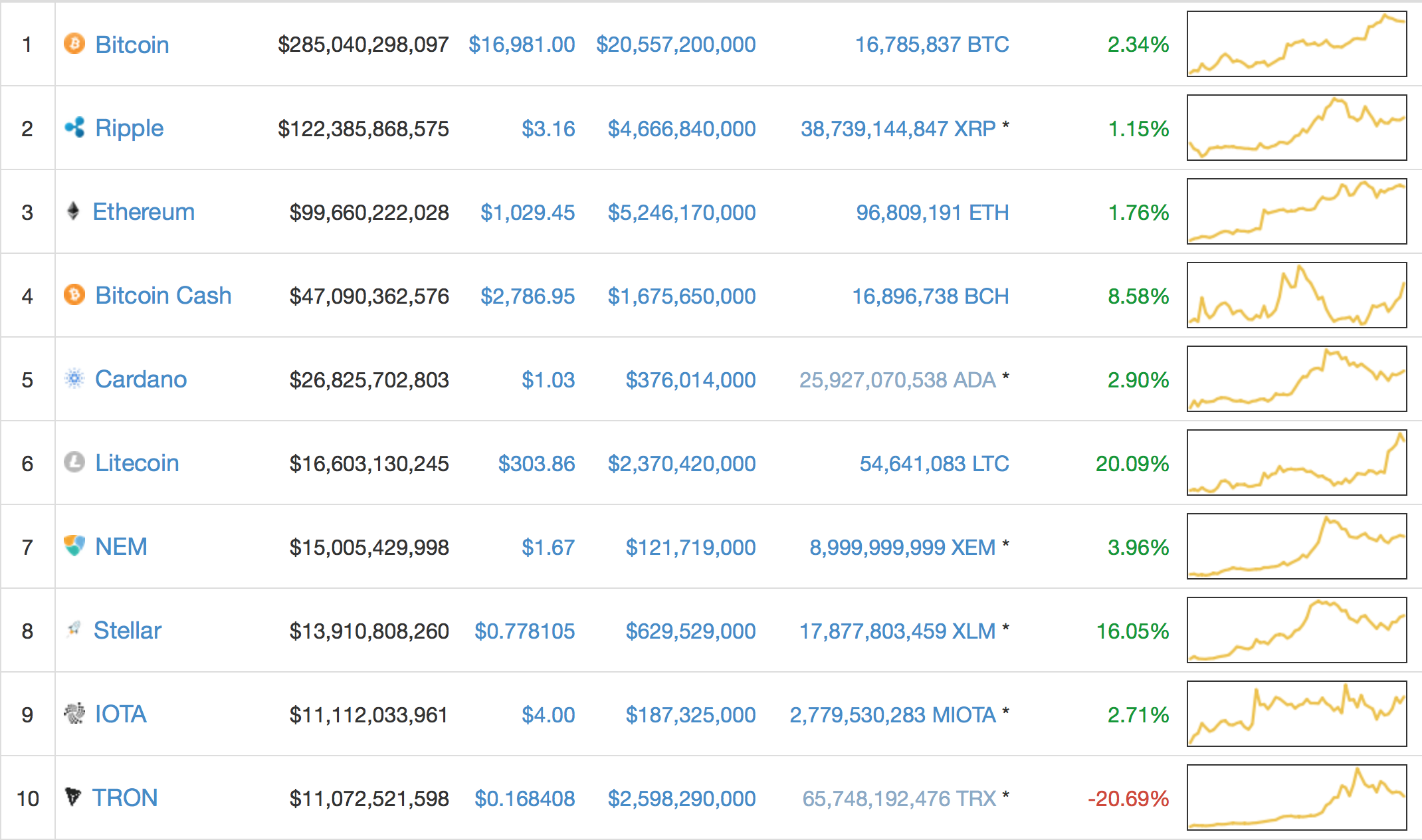Image resolution: width=1422 pixels, height=840 pixels.
Task: View the Cardano 7-day price chart
Action: point(1296,379)
